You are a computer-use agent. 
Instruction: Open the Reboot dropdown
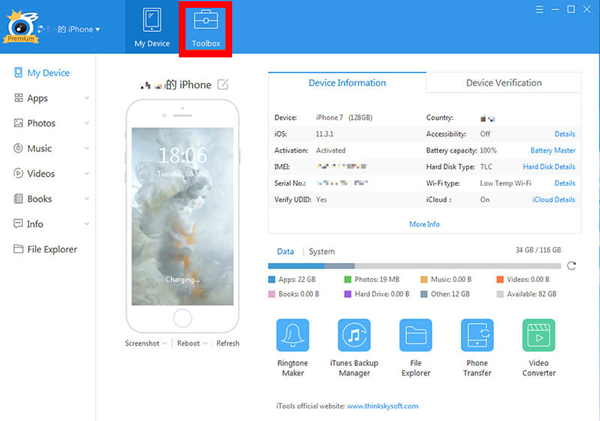pyautogui.click(x=192, y=343)
